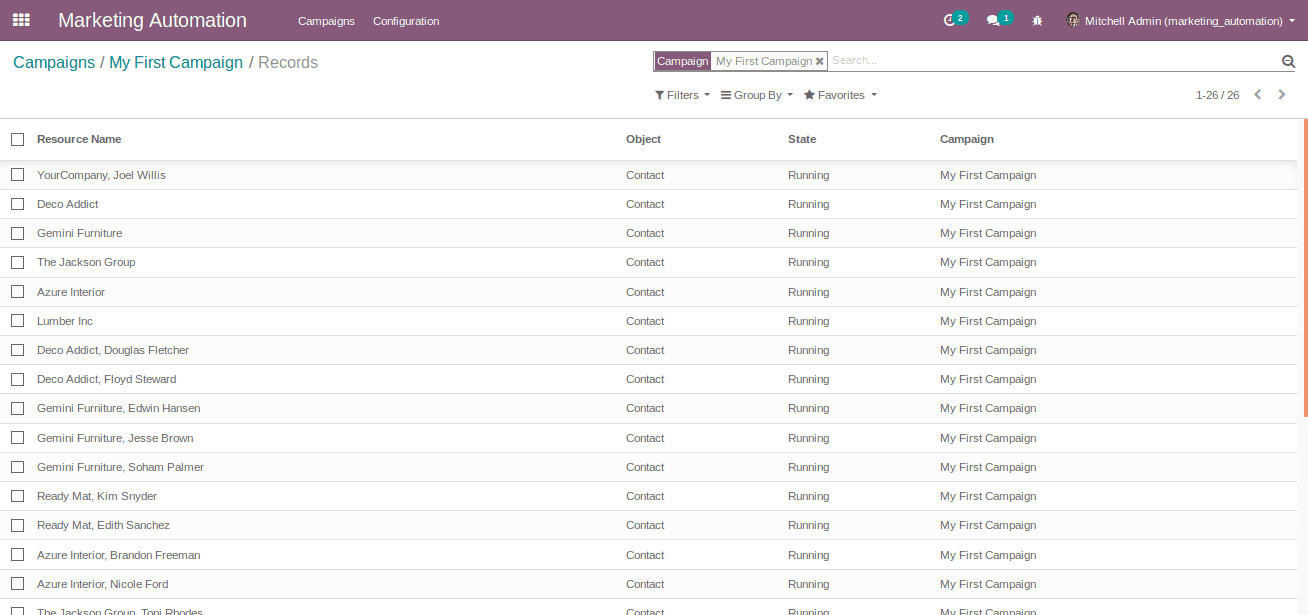Check The Jackson Group row checkbox
Viewport: 1308px width, 615px height.
pos(18,262)
